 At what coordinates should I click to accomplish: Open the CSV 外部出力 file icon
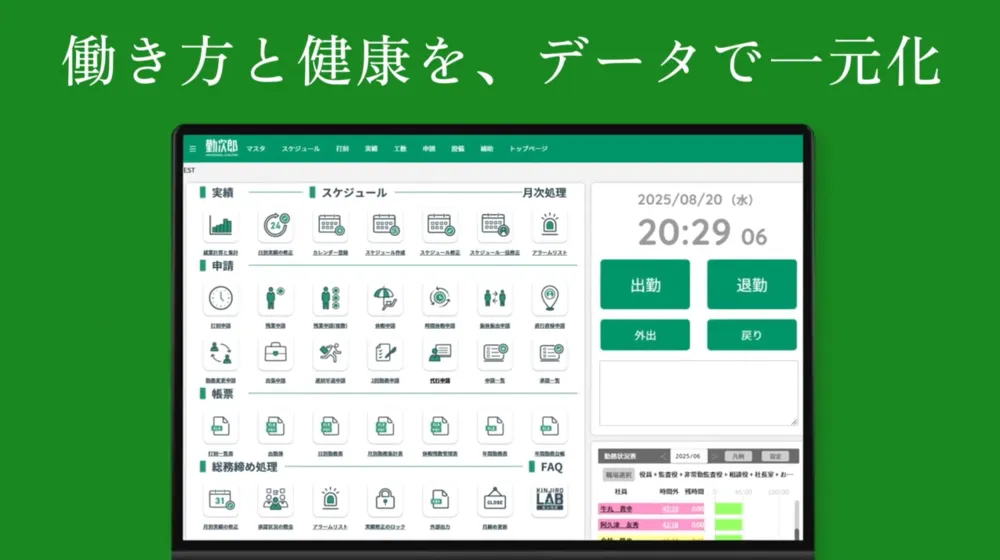click(x=440, y=500)
